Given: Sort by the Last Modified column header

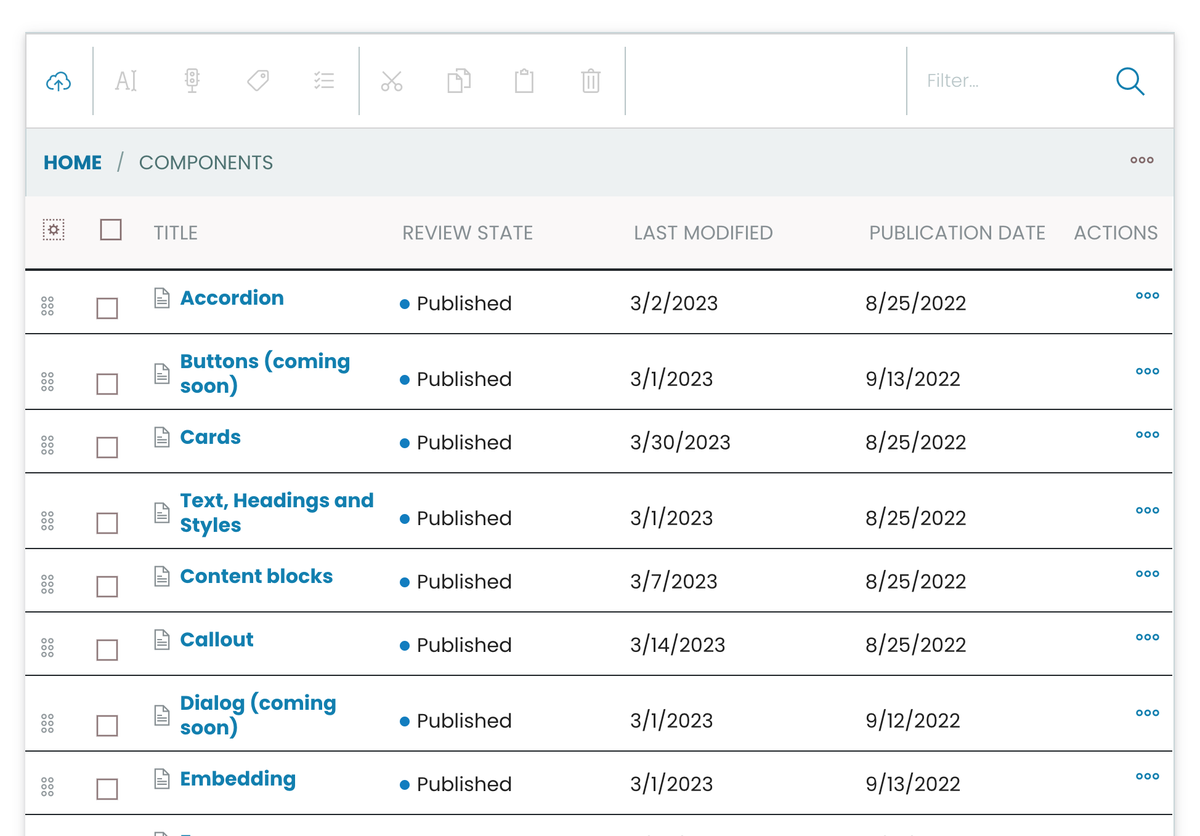Looking at the screenshot, I should (x=703, y=233).
